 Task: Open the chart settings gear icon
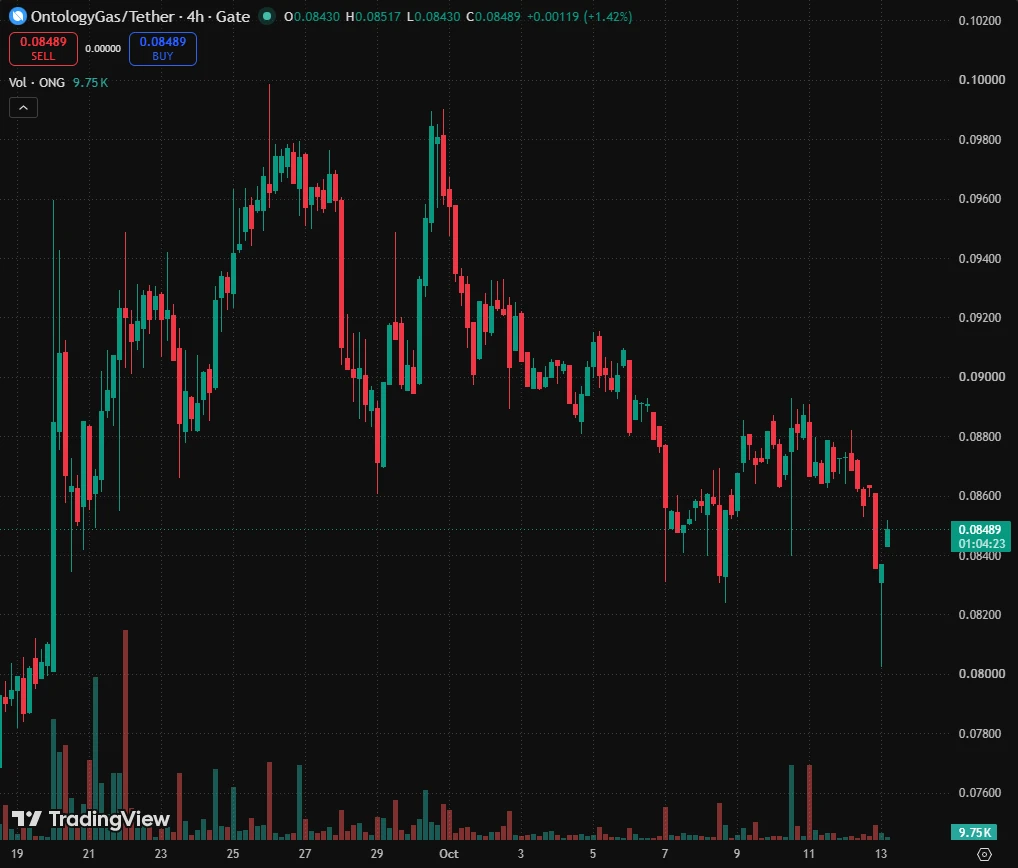pos(984,854)
